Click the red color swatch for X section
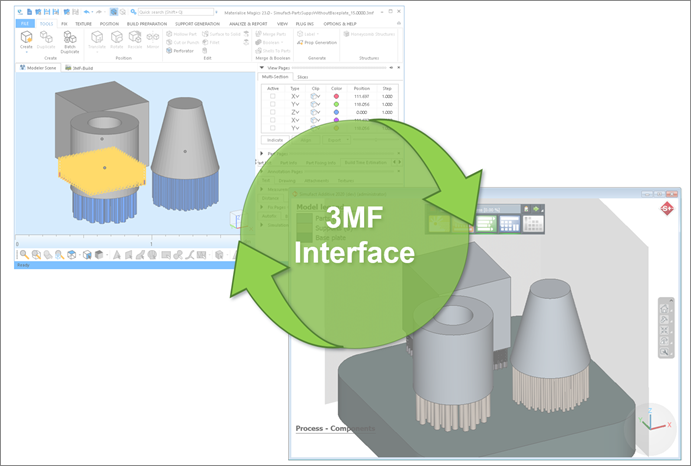Viewport: 691px width, 466px height. (x=337, y=96)
